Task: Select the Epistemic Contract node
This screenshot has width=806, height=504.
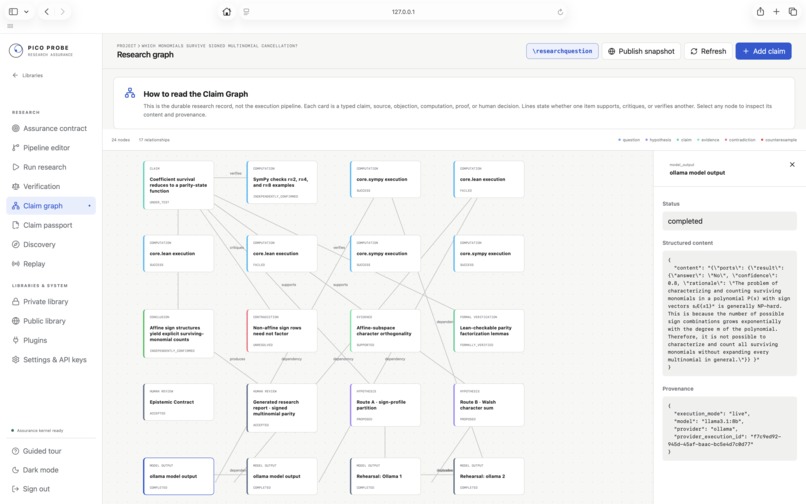Action: 178,402
